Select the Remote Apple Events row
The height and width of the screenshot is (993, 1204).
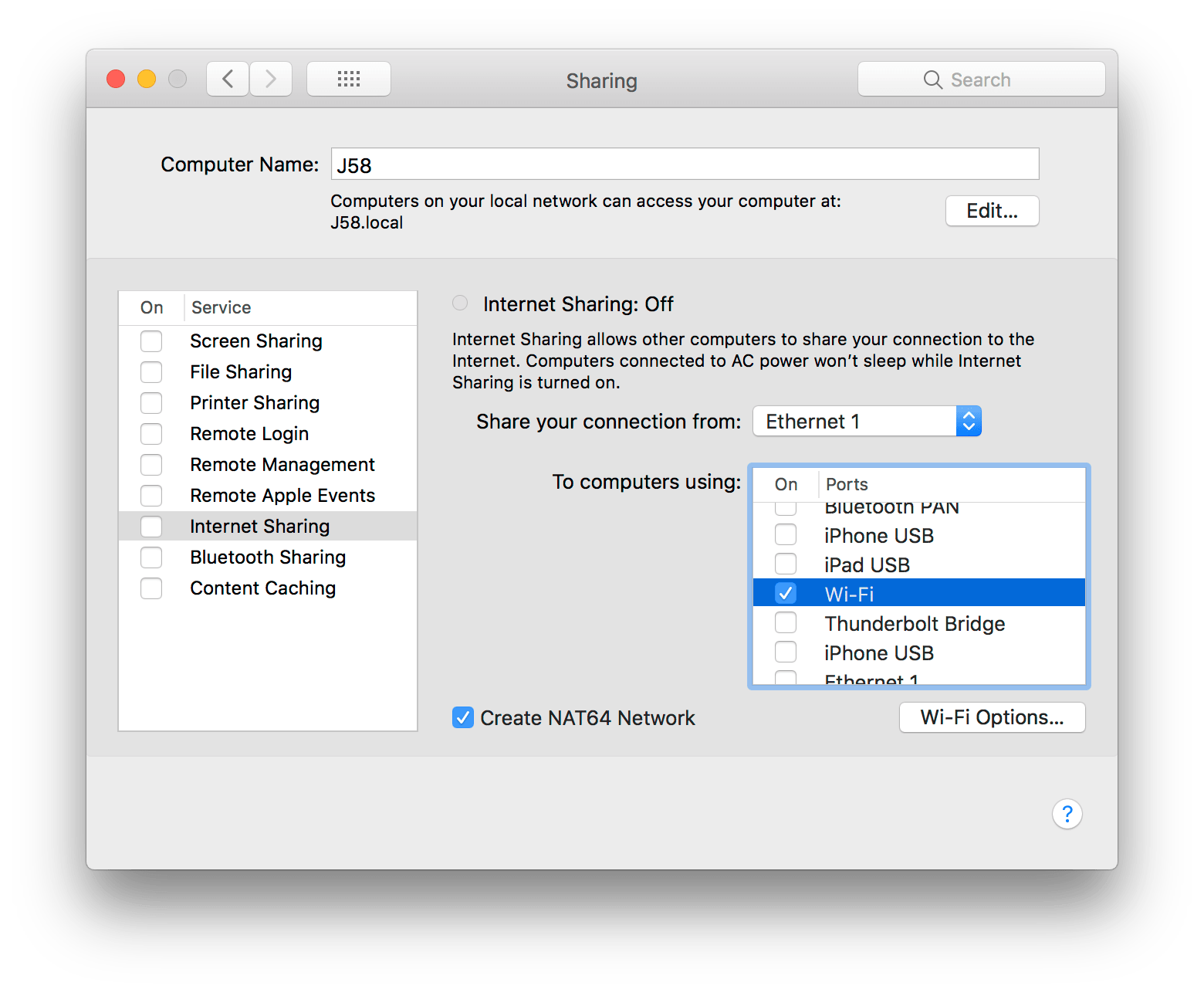tap(268, 496)
